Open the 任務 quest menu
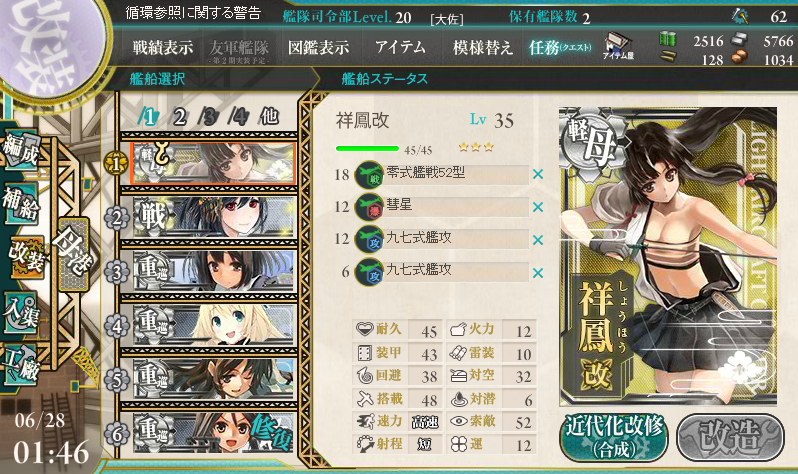This screenshot has width=798, height=474. 560,48
